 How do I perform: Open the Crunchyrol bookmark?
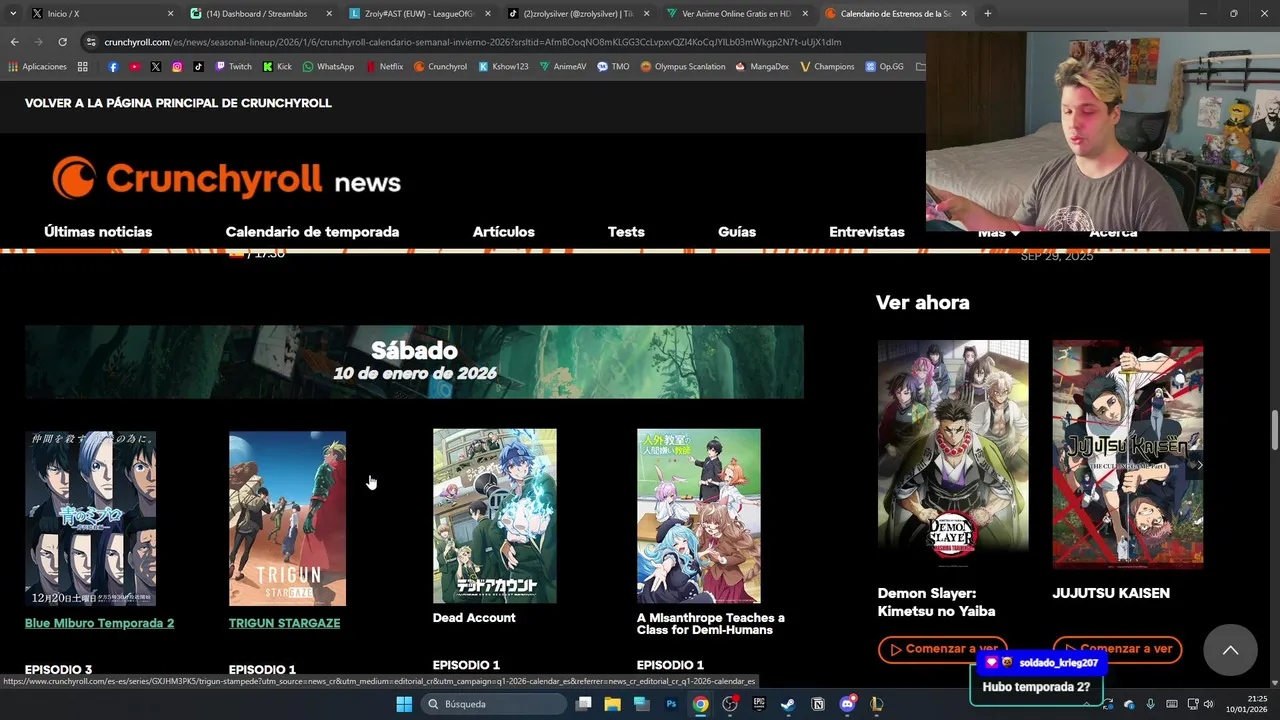tap(440, 67)
